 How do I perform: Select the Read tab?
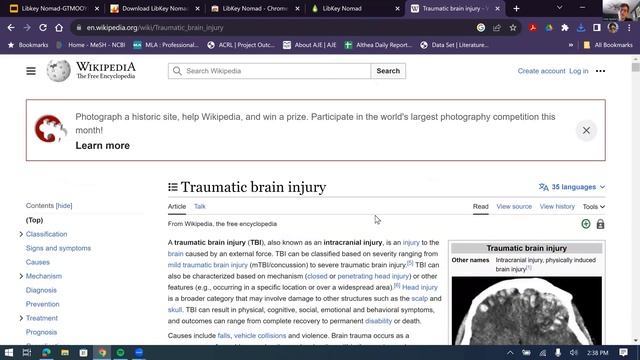480,207
